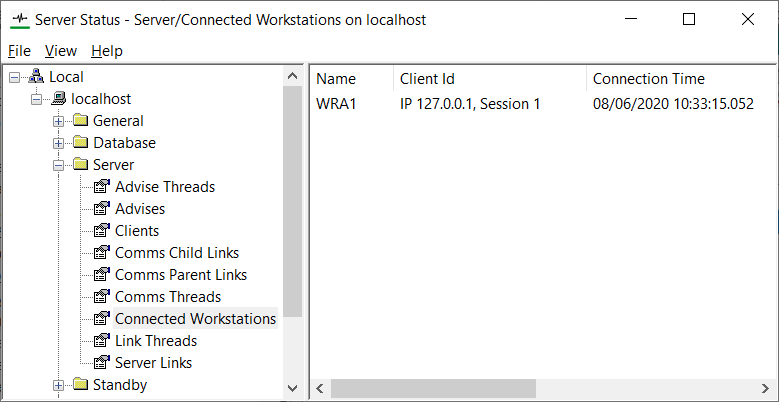Viewport: 779px width, 402px height.
Task: Click the Server Status app icon in title bar
Action: tap(18, 19)
